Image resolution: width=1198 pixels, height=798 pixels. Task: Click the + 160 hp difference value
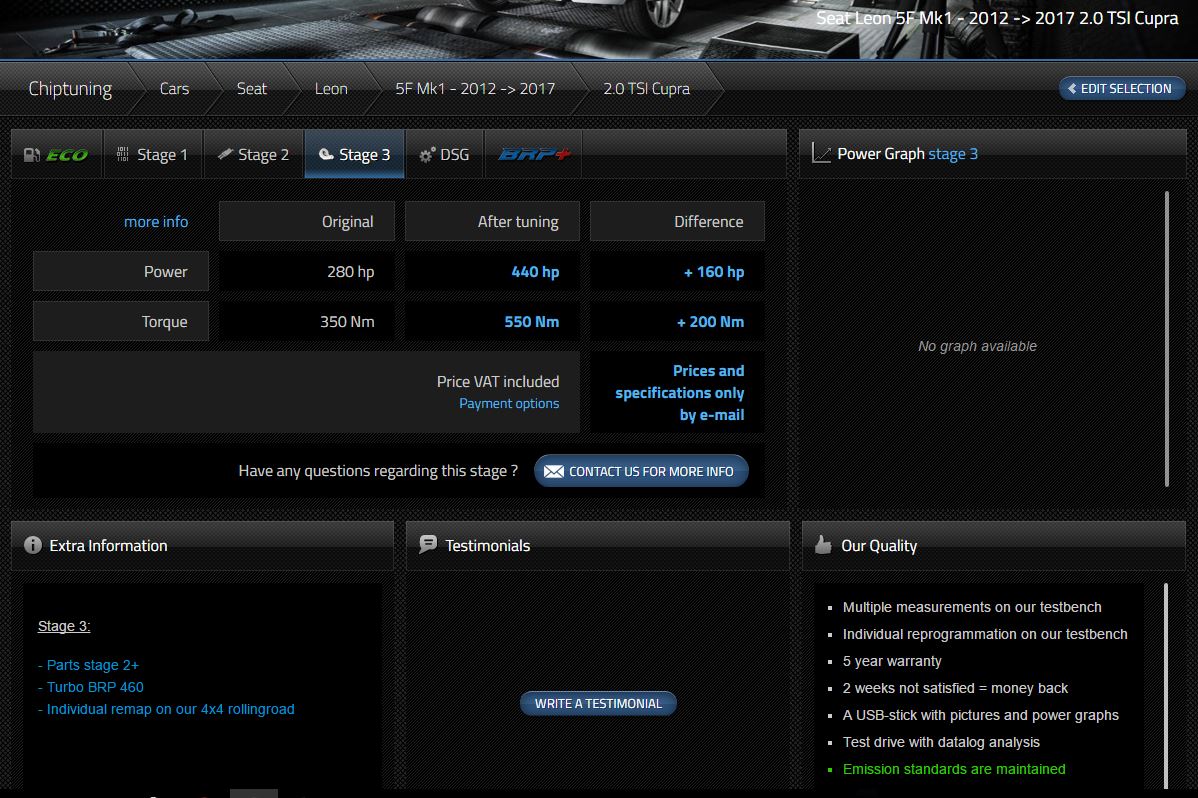click(x=714, y=272)
